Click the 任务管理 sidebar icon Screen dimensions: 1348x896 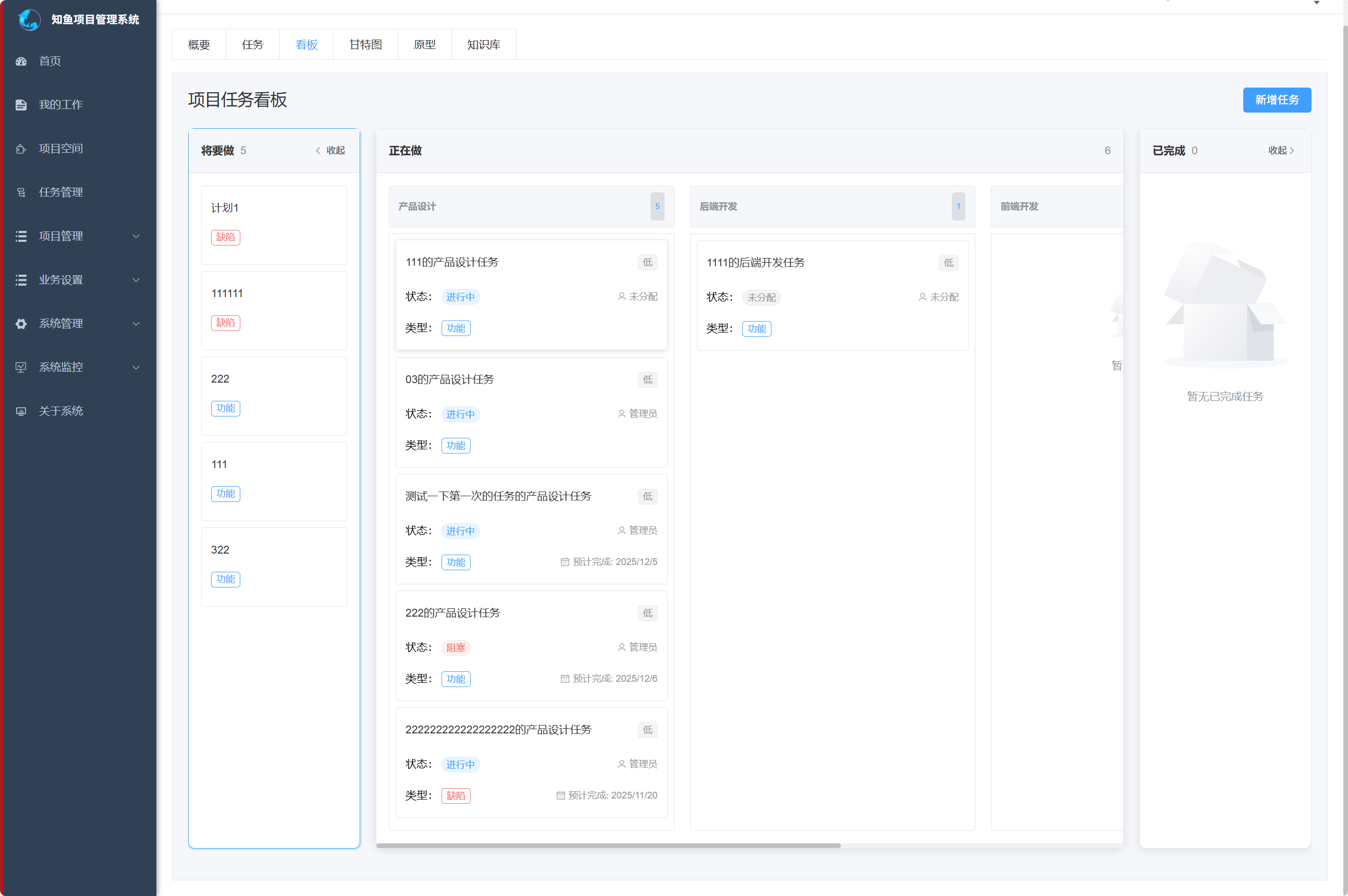[21, 192]
